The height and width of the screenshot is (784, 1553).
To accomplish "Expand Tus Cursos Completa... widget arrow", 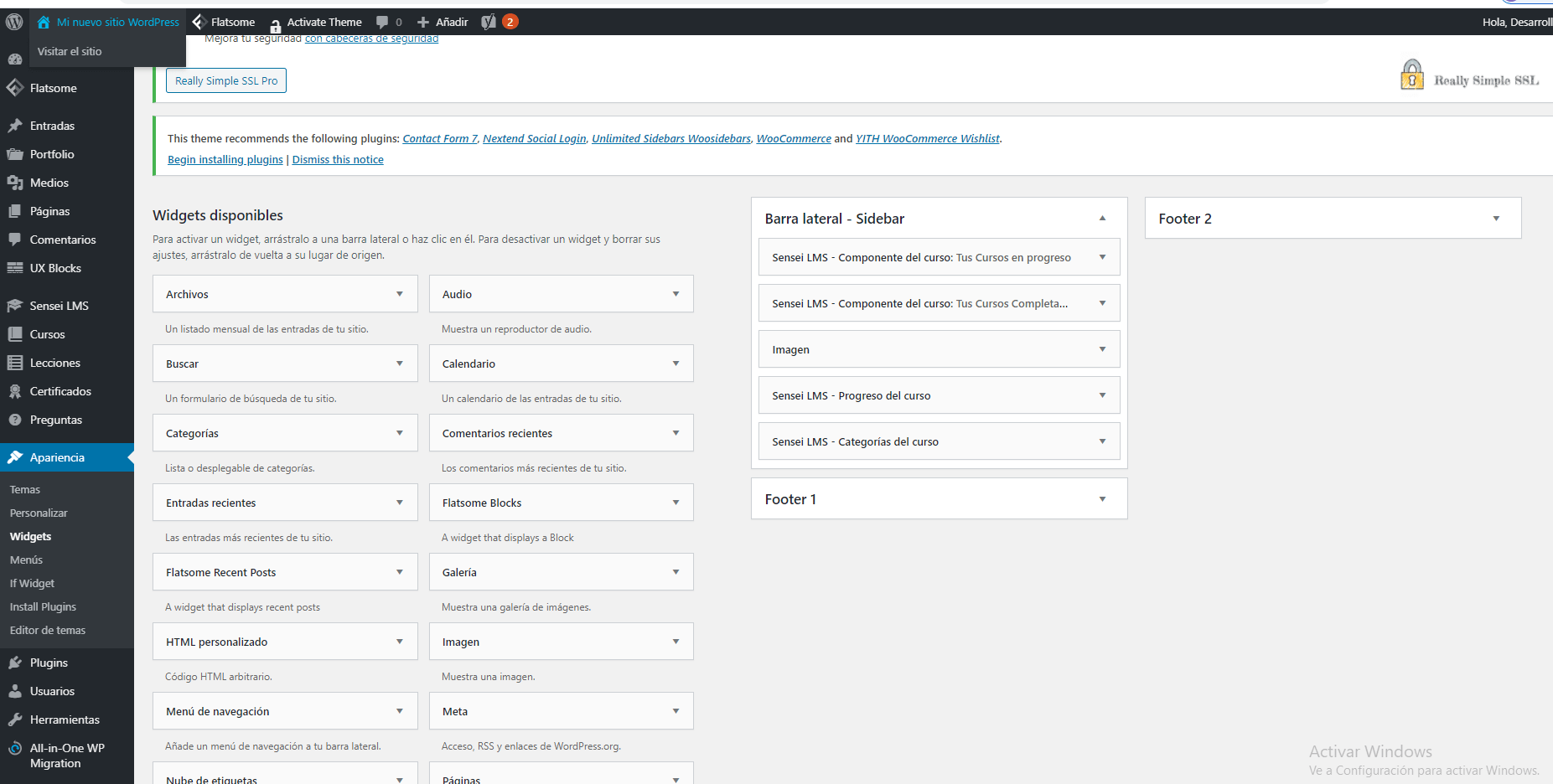I will pos(1102,303).
